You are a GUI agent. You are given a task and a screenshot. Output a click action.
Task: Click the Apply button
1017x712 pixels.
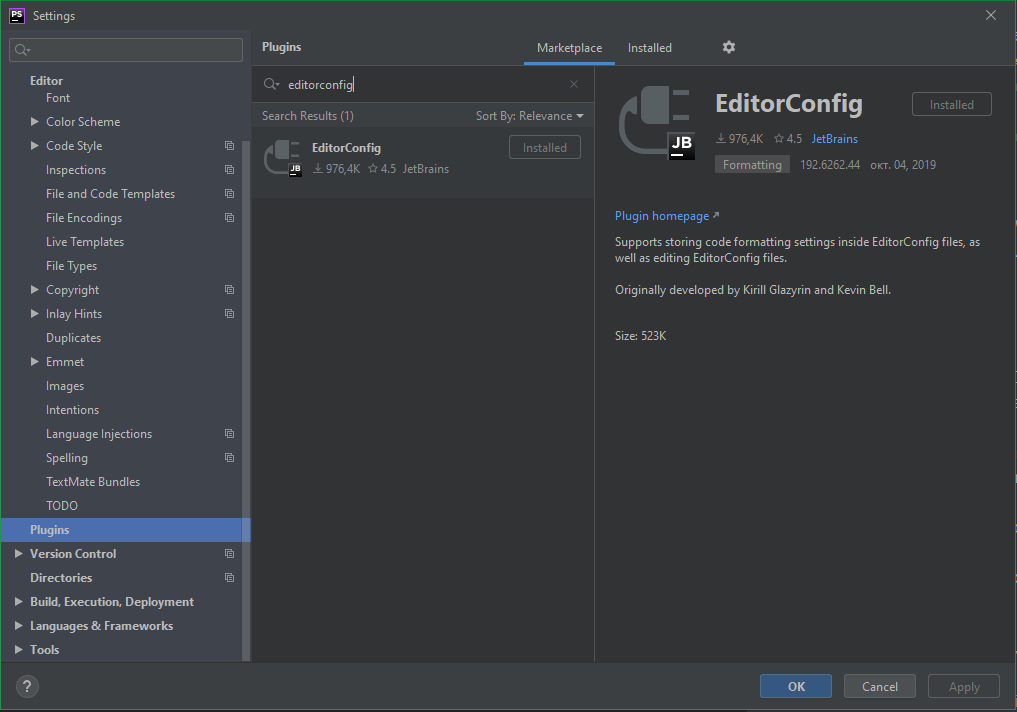(964, 686)
